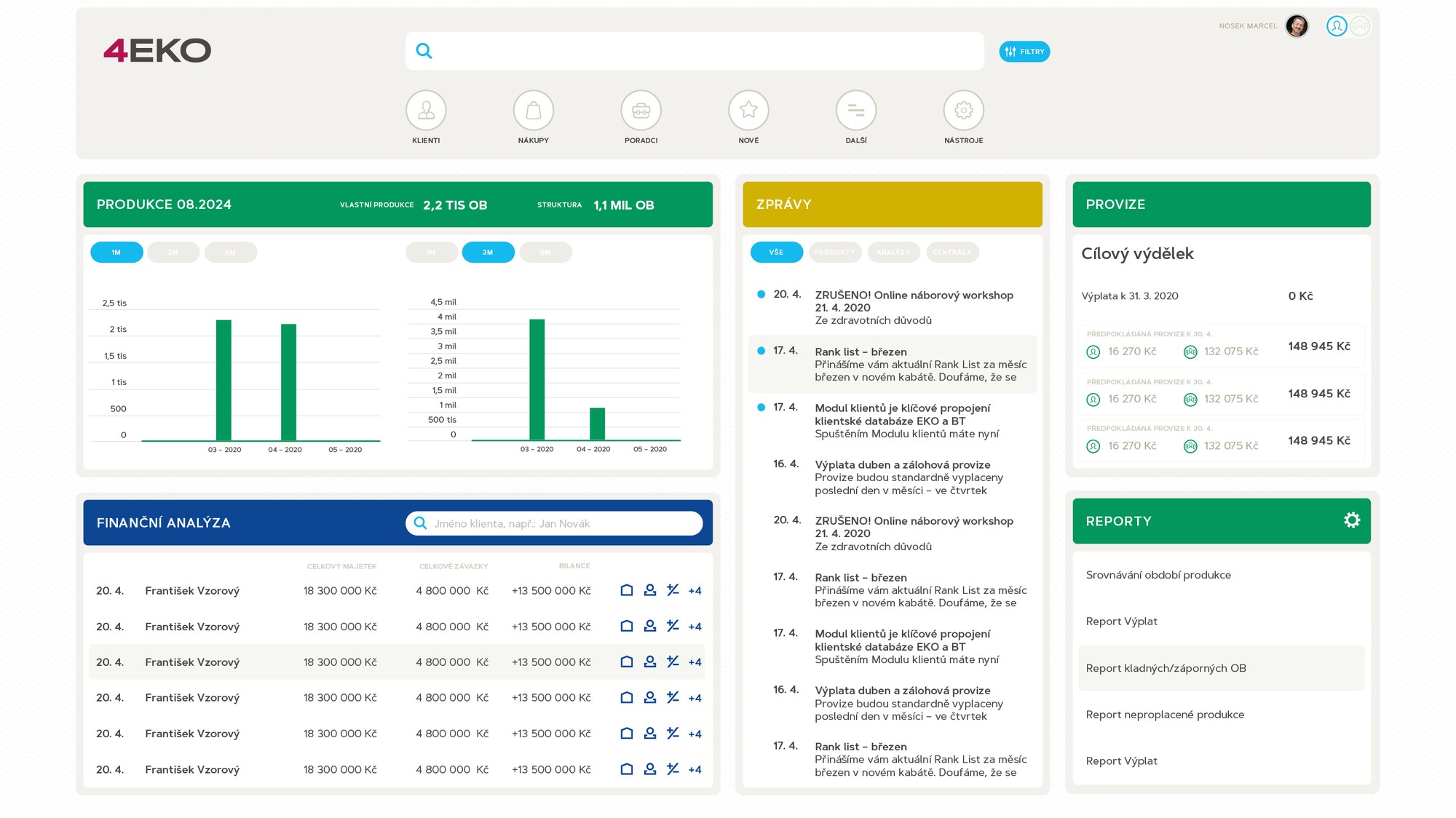
Task: Enable the 6M range on the left chart
Action: pyautogui.click(x=231, y=252)
